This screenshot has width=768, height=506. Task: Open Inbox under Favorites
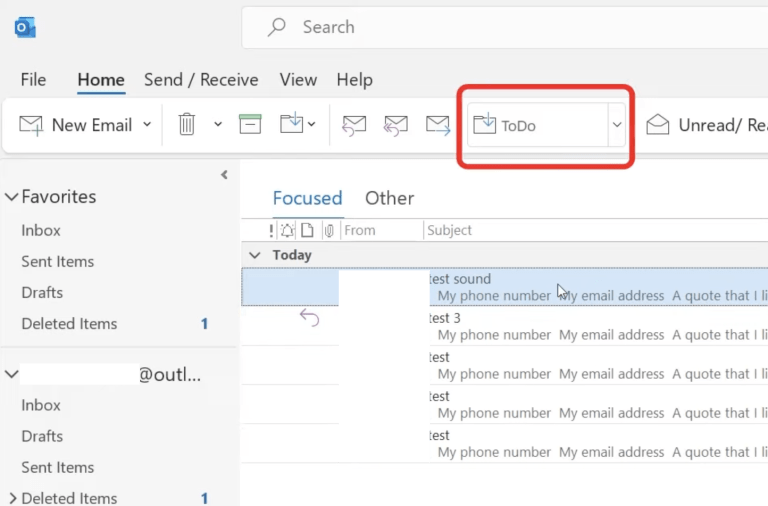point(41,231)
